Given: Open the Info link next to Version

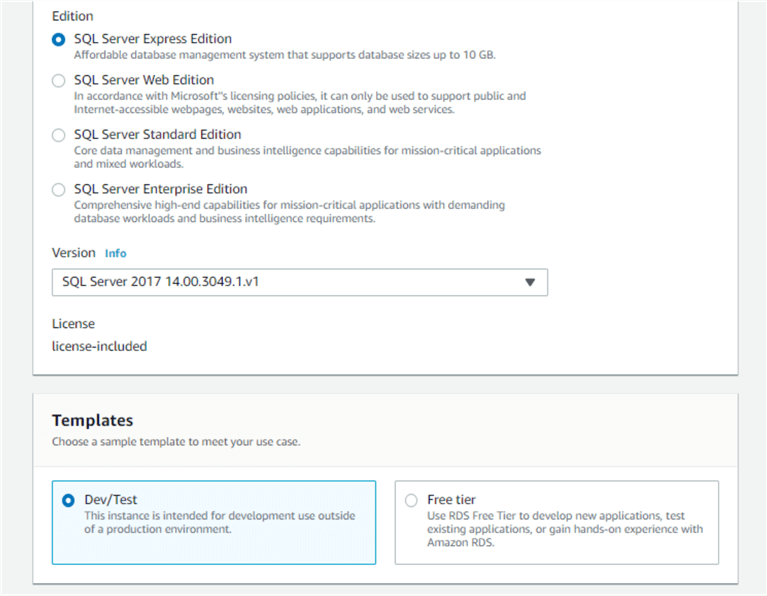Looking at the screenshot, I should [116, 254].
